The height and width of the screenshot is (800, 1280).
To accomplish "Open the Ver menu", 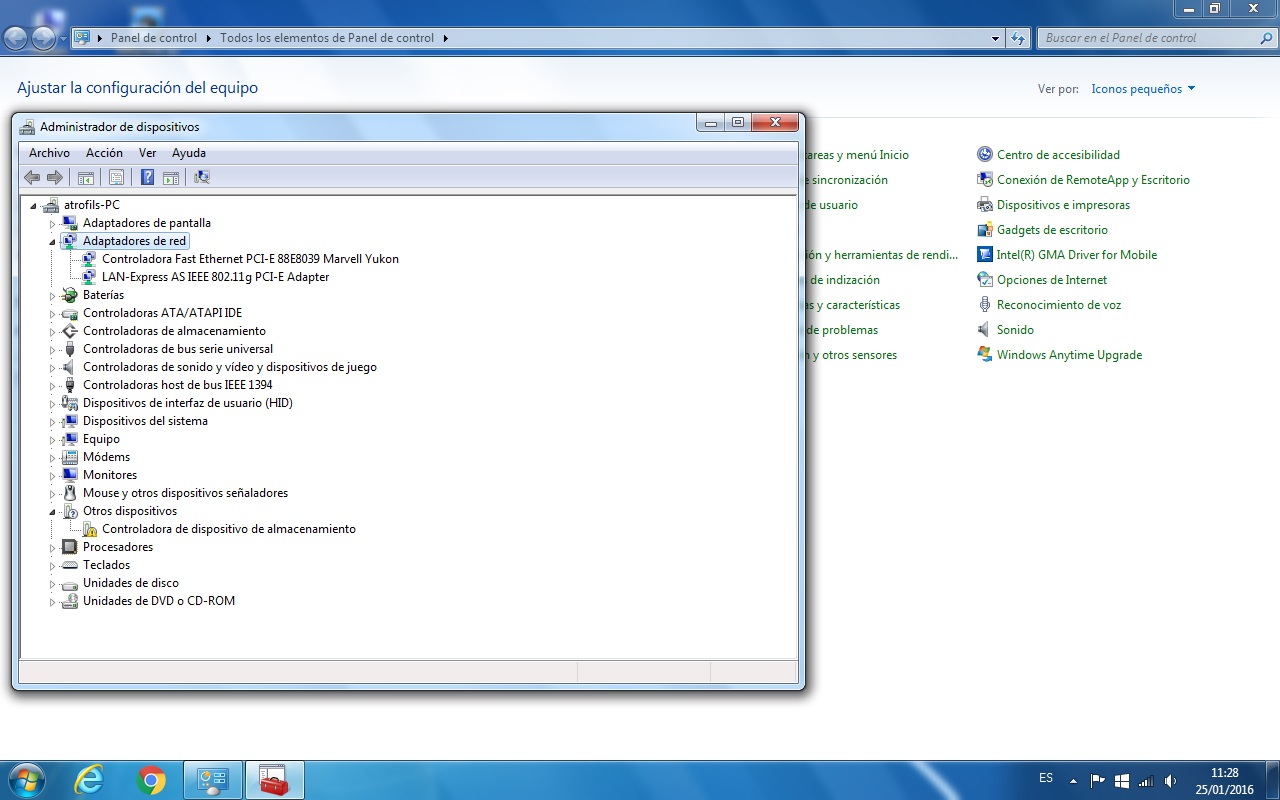I will point(147,153).
